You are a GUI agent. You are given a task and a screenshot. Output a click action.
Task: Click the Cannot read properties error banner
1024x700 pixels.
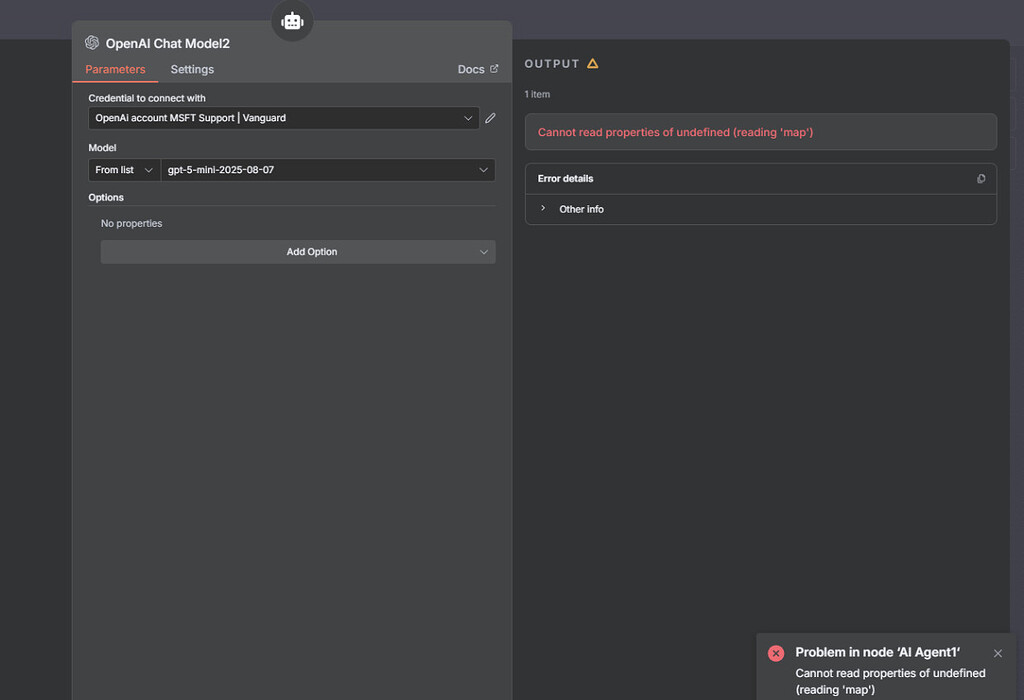760,131
